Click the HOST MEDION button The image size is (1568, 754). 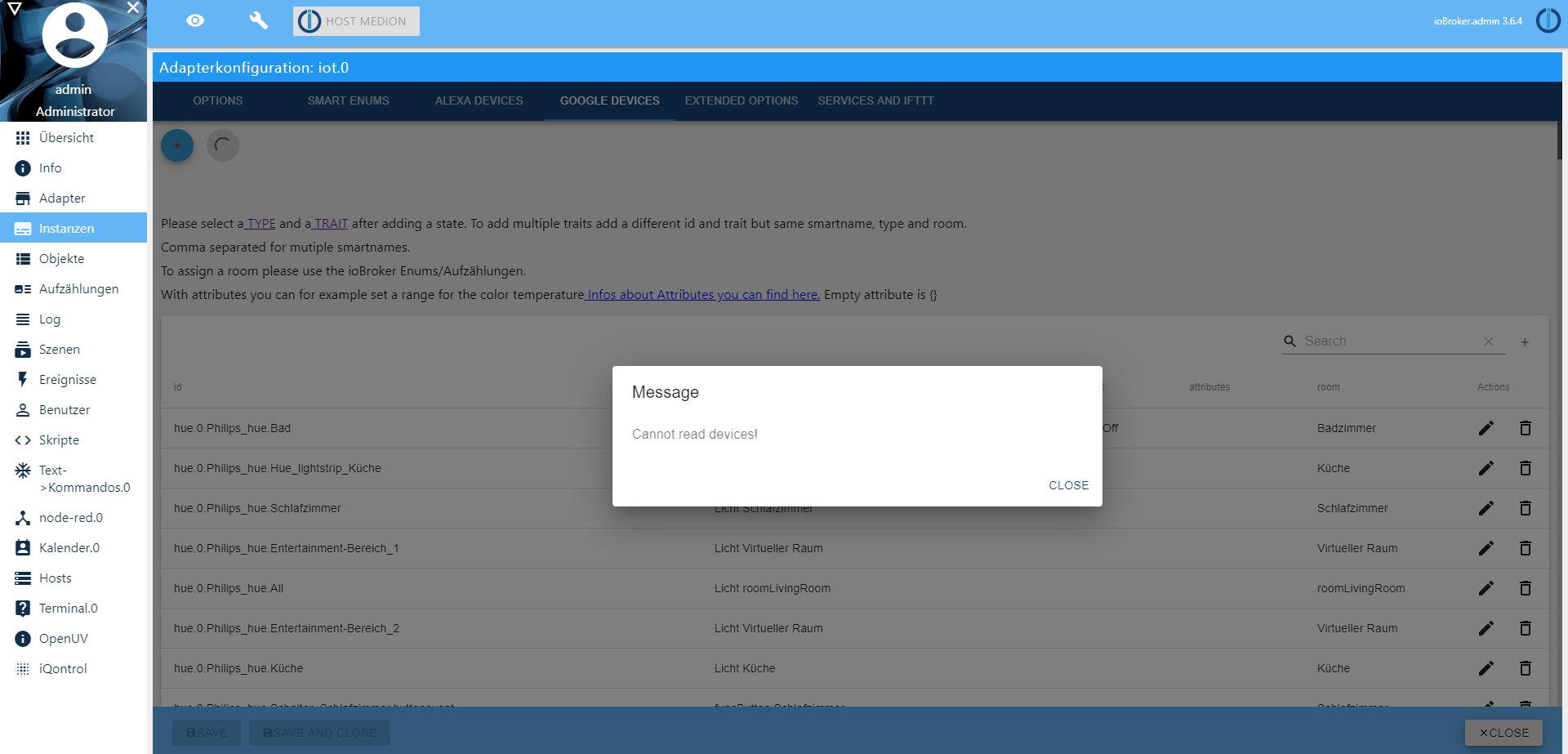356,21
